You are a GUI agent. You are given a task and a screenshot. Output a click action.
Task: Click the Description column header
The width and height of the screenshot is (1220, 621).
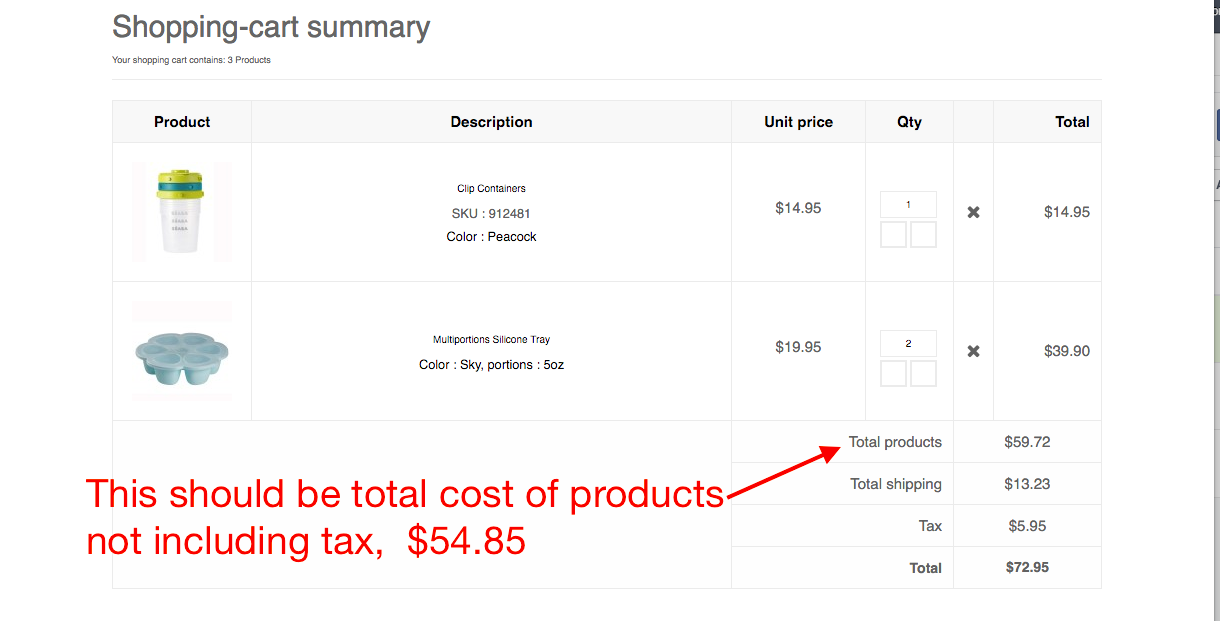tap(491, 122)
